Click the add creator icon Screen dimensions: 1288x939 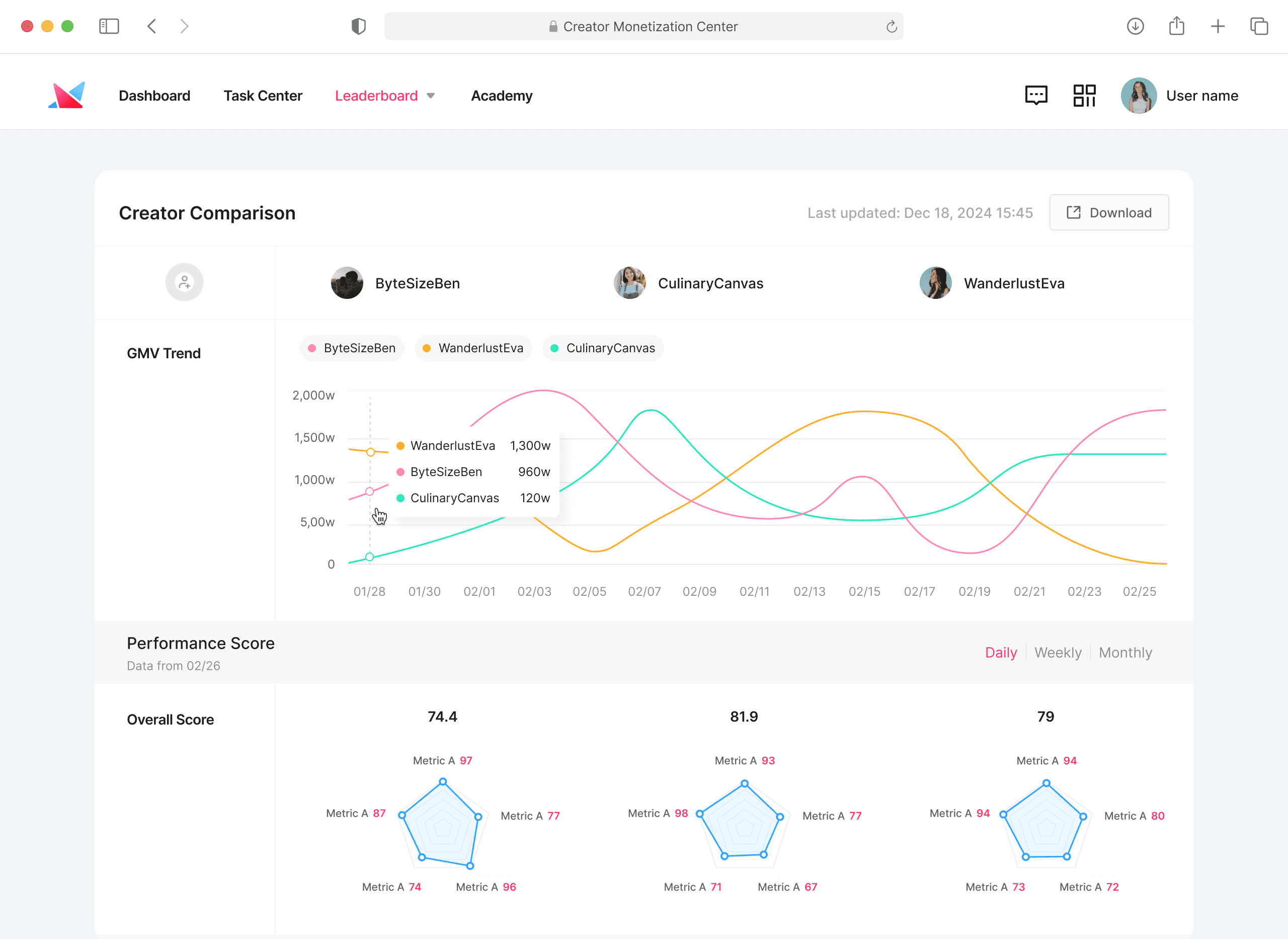pyautogui.click(x=184, y=282)
